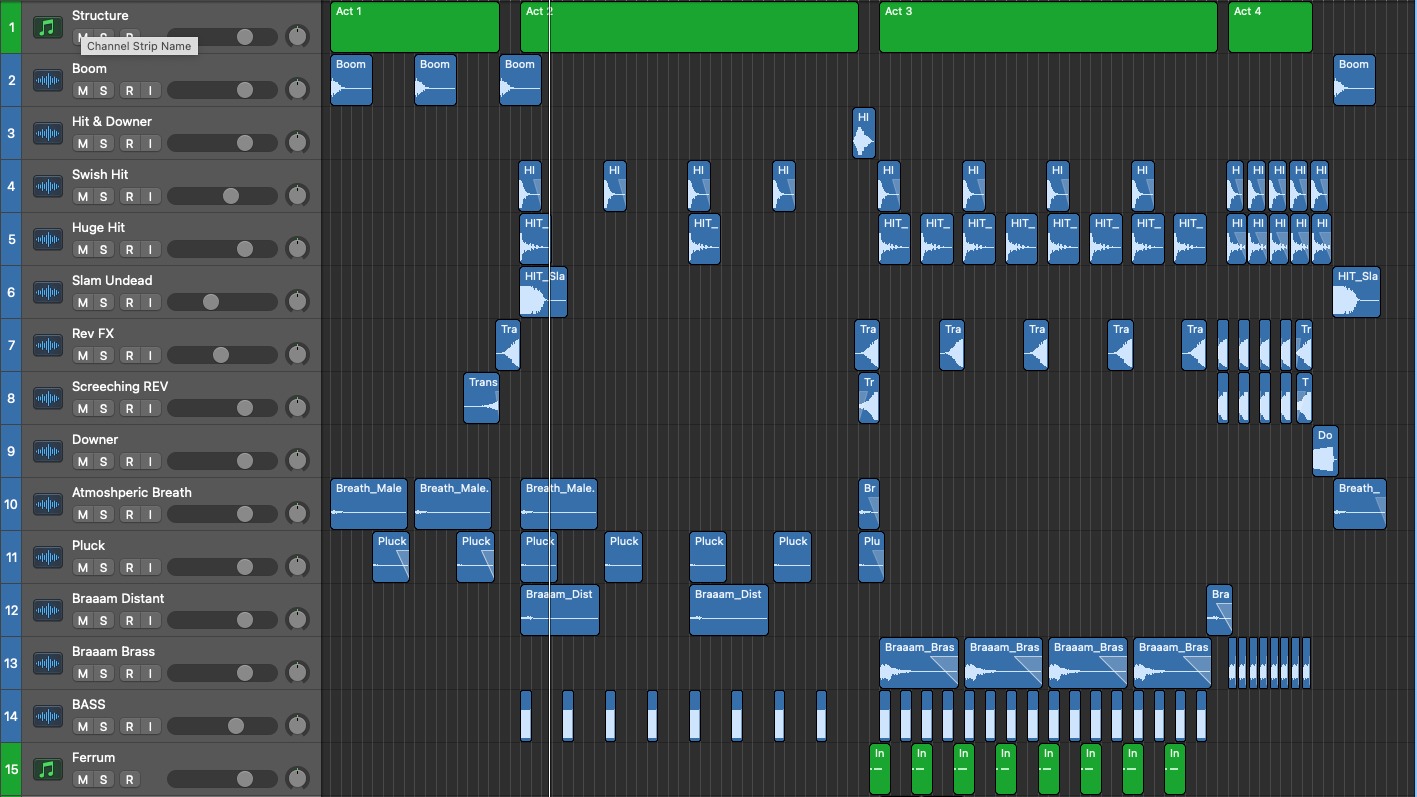Click the Rev FX track's audio icon
This screenshot has width=1417, height=797.
tap(48, 345)
